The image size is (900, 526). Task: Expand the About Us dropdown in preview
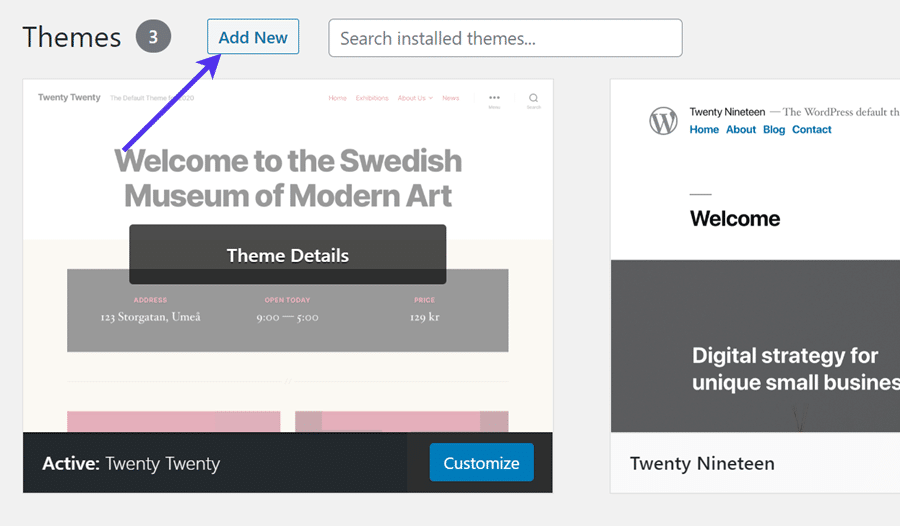click(414, 98)
